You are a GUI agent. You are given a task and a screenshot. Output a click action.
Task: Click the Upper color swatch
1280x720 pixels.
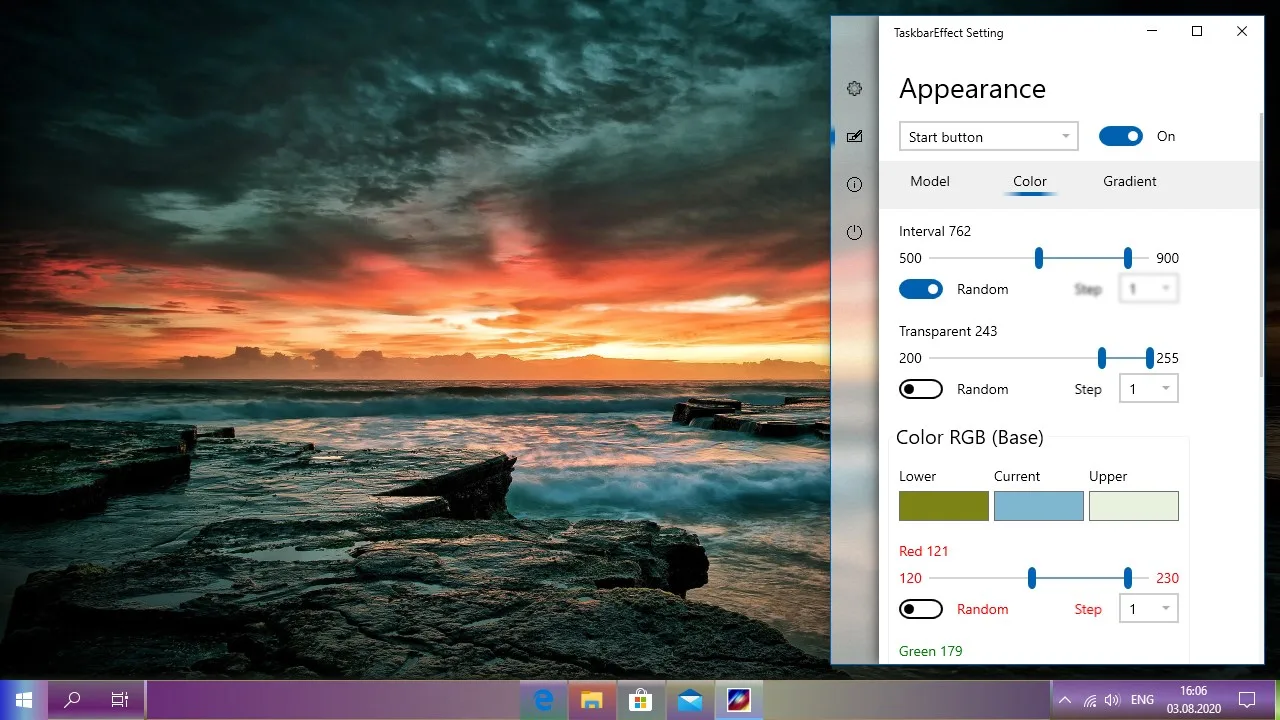tap(1134, 506)
